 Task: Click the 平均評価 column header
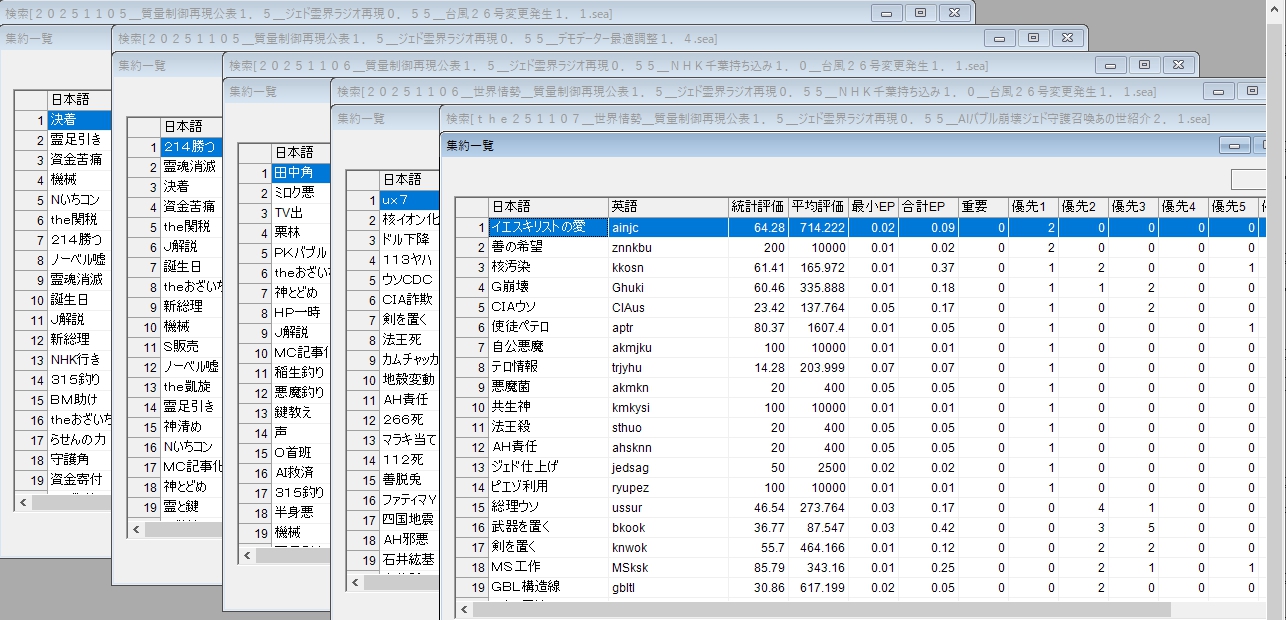(817, 207)
